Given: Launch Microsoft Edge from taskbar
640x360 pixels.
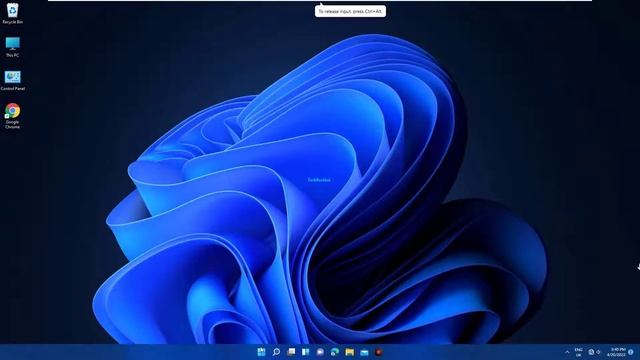Looking at the screenshot, I should [x=335, y=352].
